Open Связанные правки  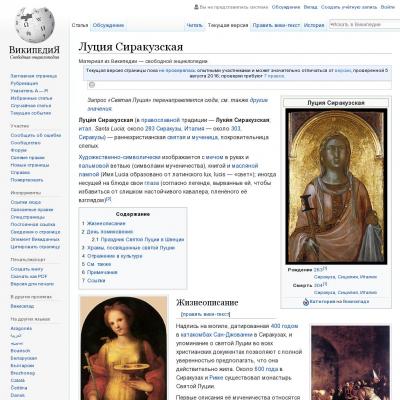[x=32, y=210]
